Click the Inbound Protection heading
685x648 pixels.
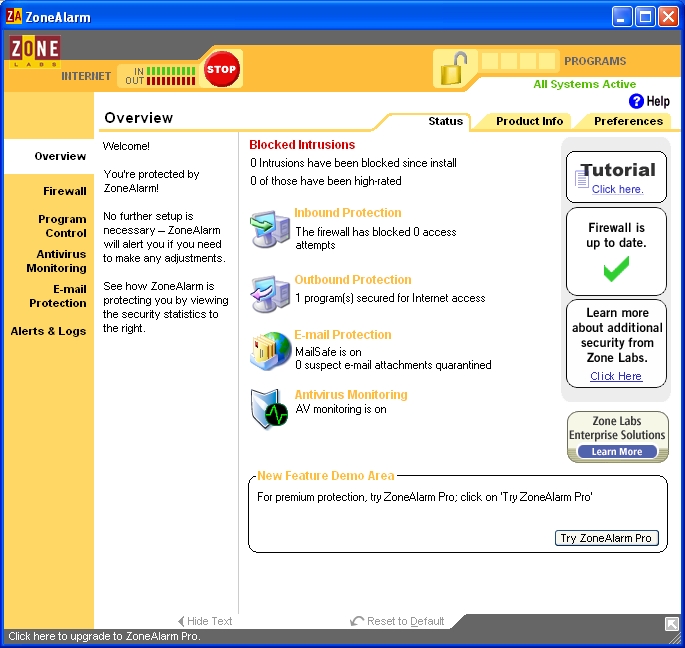click(x=348, y=213)
